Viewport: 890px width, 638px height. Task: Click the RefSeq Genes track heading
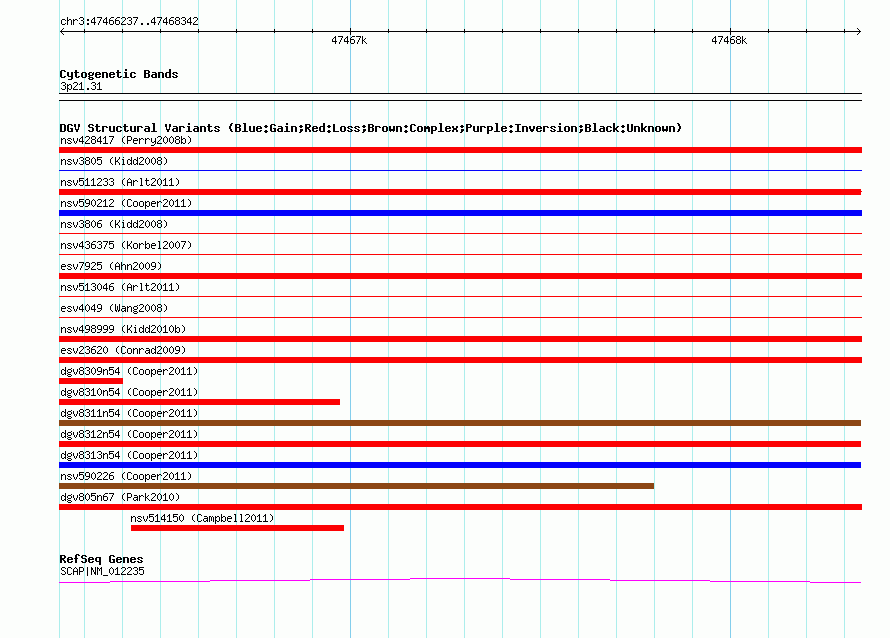point(101,559)
